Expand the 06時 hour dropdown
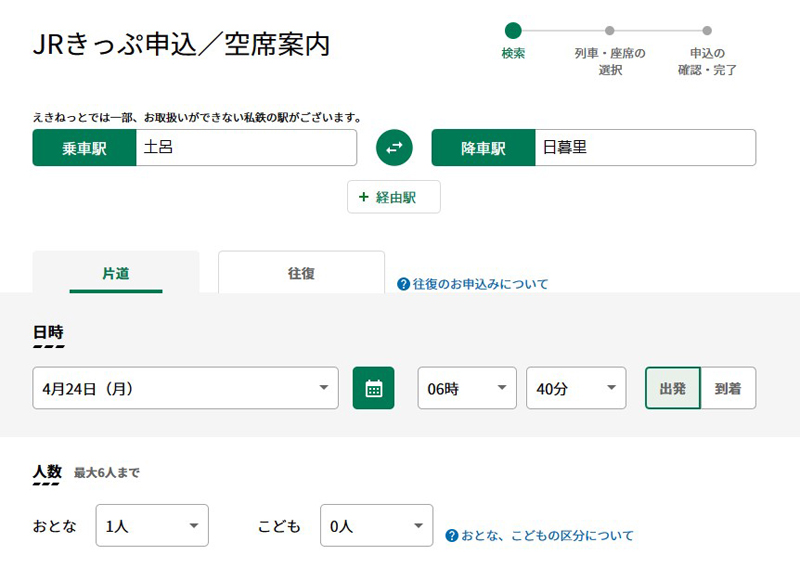Screen dimensions: 800x568 tap(467, 388)
